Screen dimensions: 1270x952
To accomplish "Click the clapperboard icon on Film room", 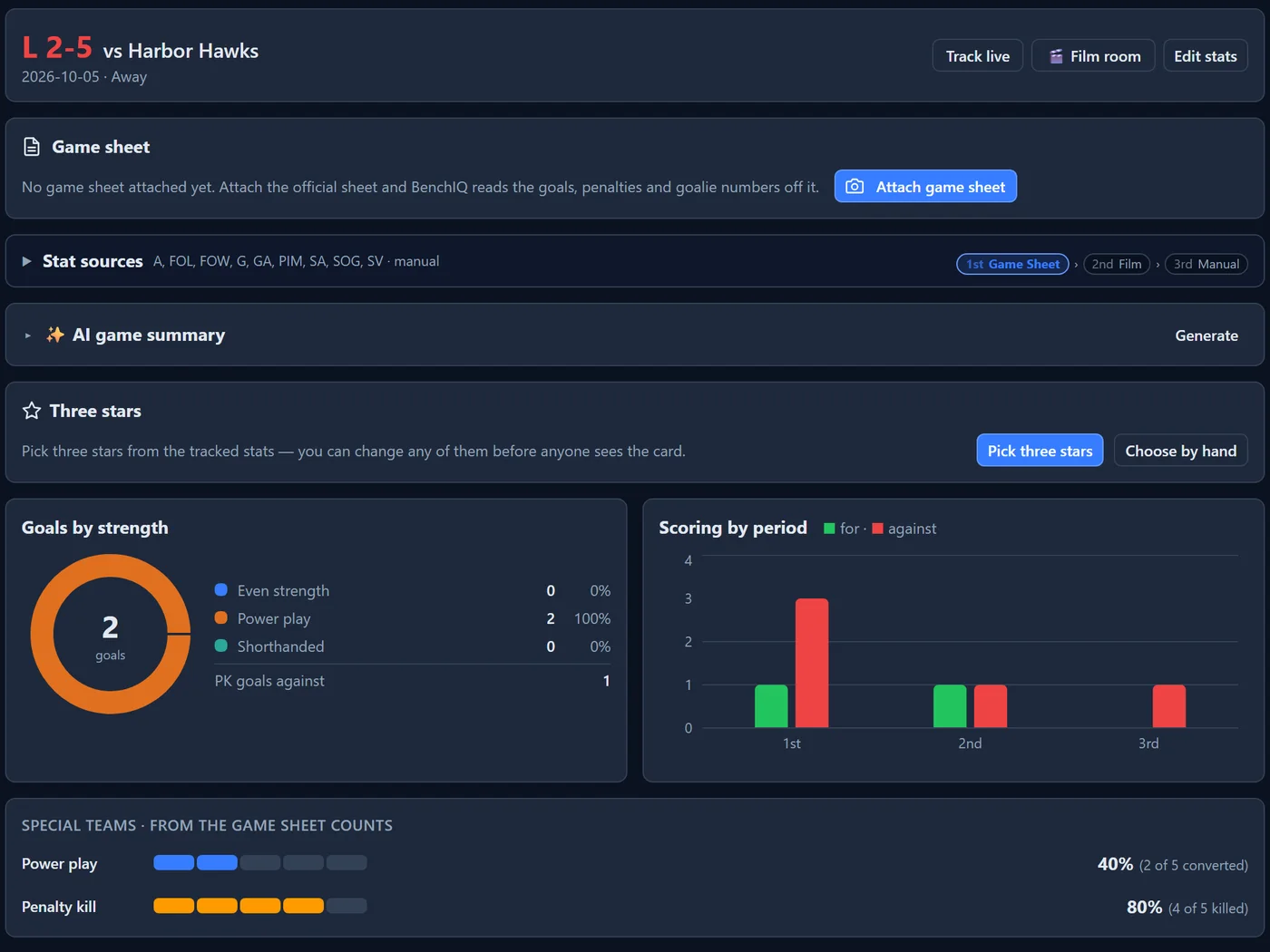I will (x=1056, y=56).
